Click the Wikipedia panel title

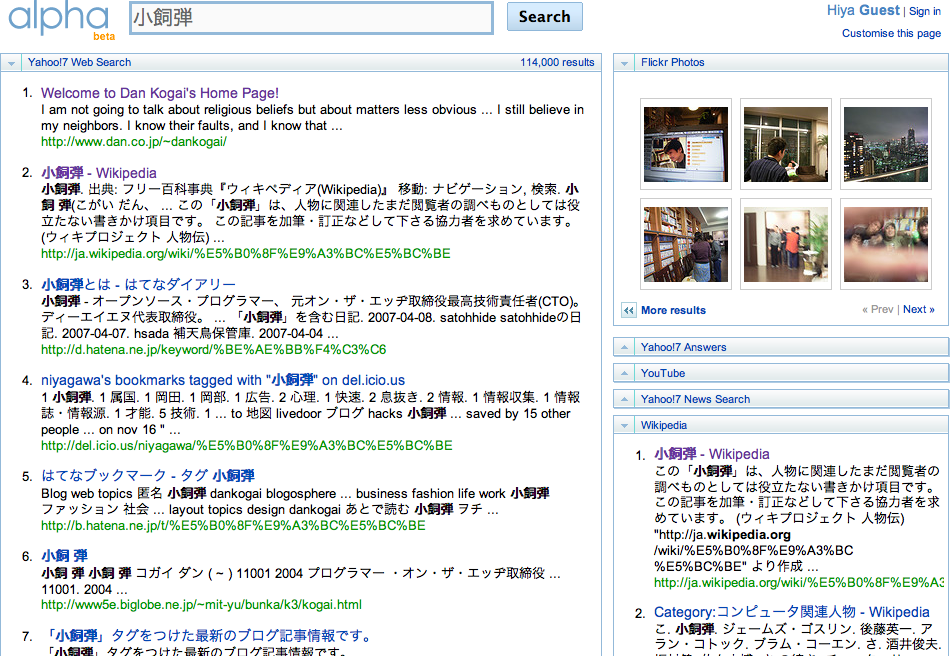tap(664, 425)
